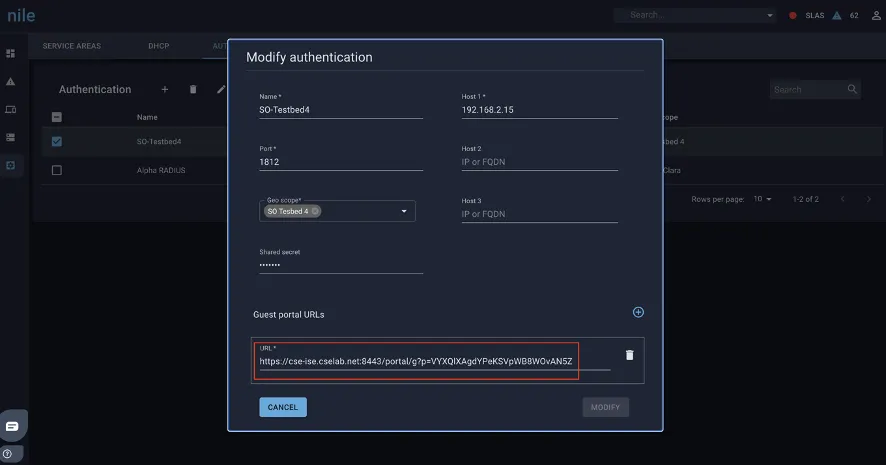Open the rows per page dropdown
This screenshot has width=886, height=466.
(x=762, y=199)
